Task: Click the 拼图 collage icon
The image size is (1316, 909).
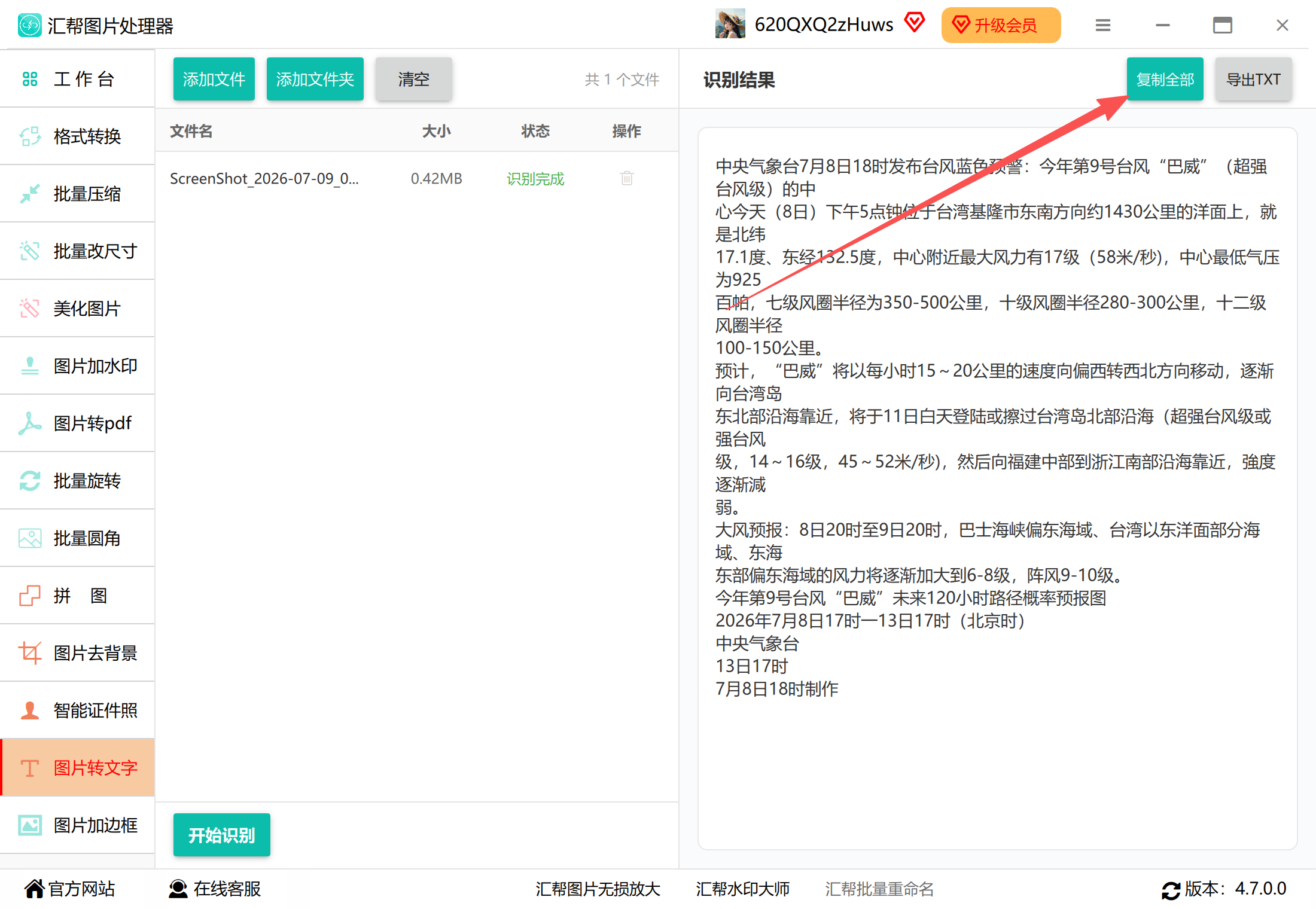Action: [30, 596]
